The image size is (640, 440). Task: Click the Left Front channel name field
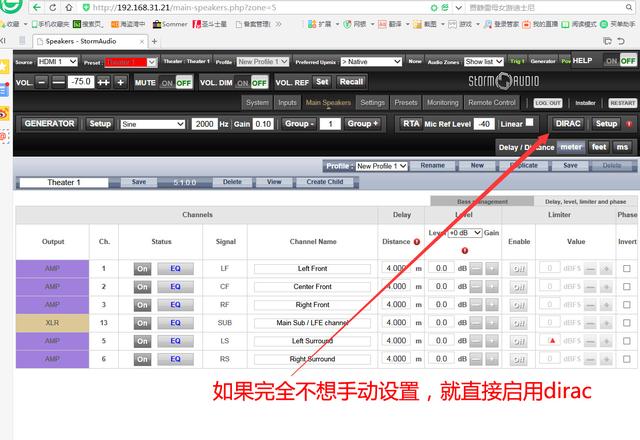pos(312,269)
